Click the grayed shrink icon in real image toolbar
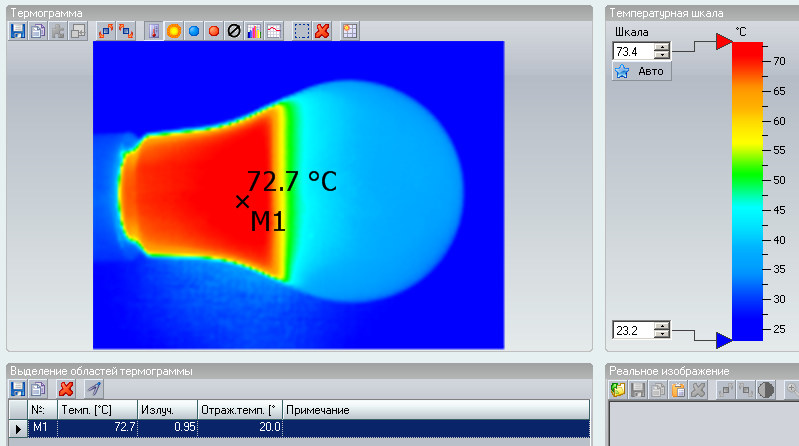Image resolution: width=799 pixels, height=446 pixels. click(746, 390)
